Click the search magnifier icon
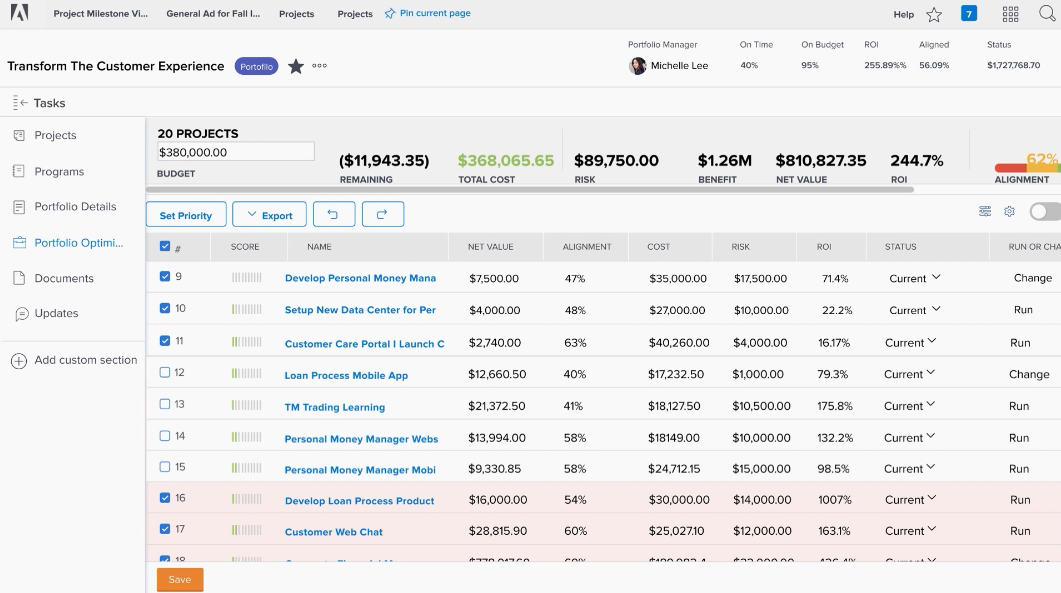Image resolution: width=1061 pixels, height=593 pixels. (x=1047, y=14)
